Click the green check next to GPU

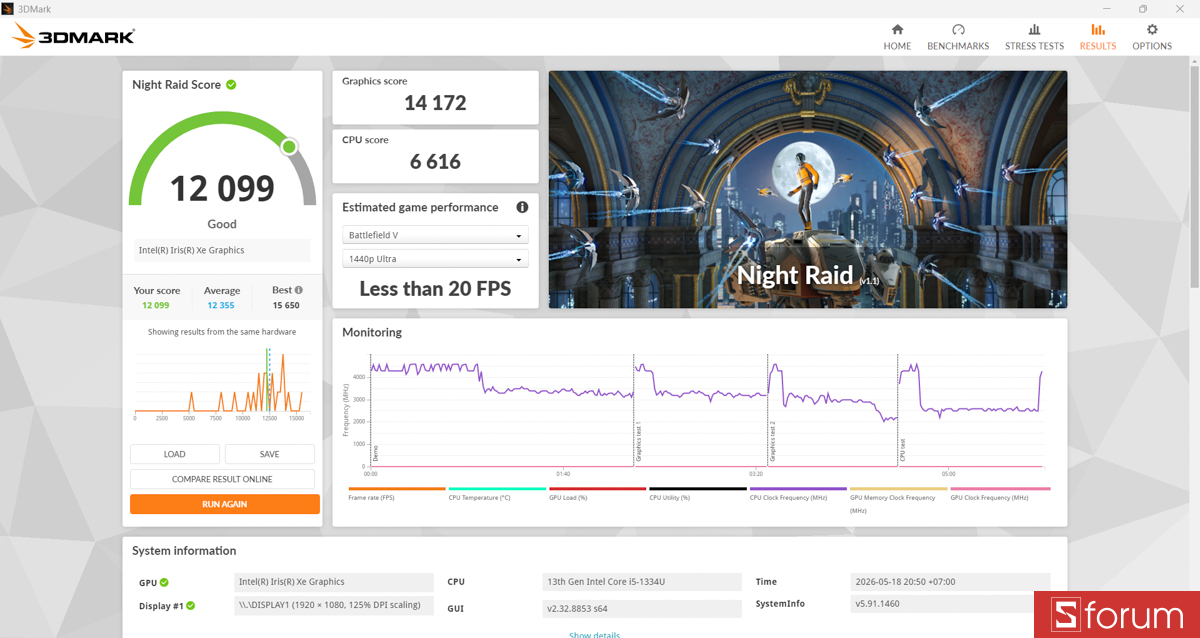point(164,582)
